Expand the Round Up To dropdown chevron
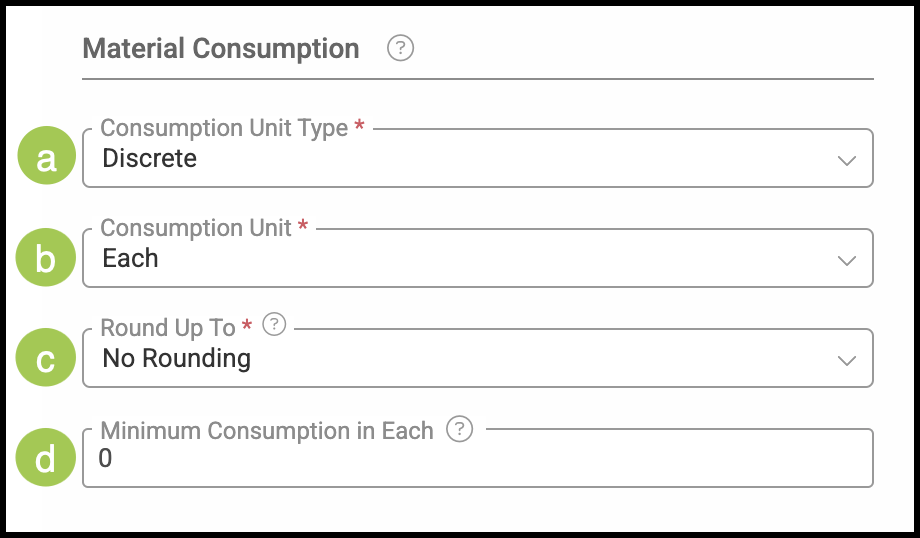 pyautogui.click(x=846, y=360)
